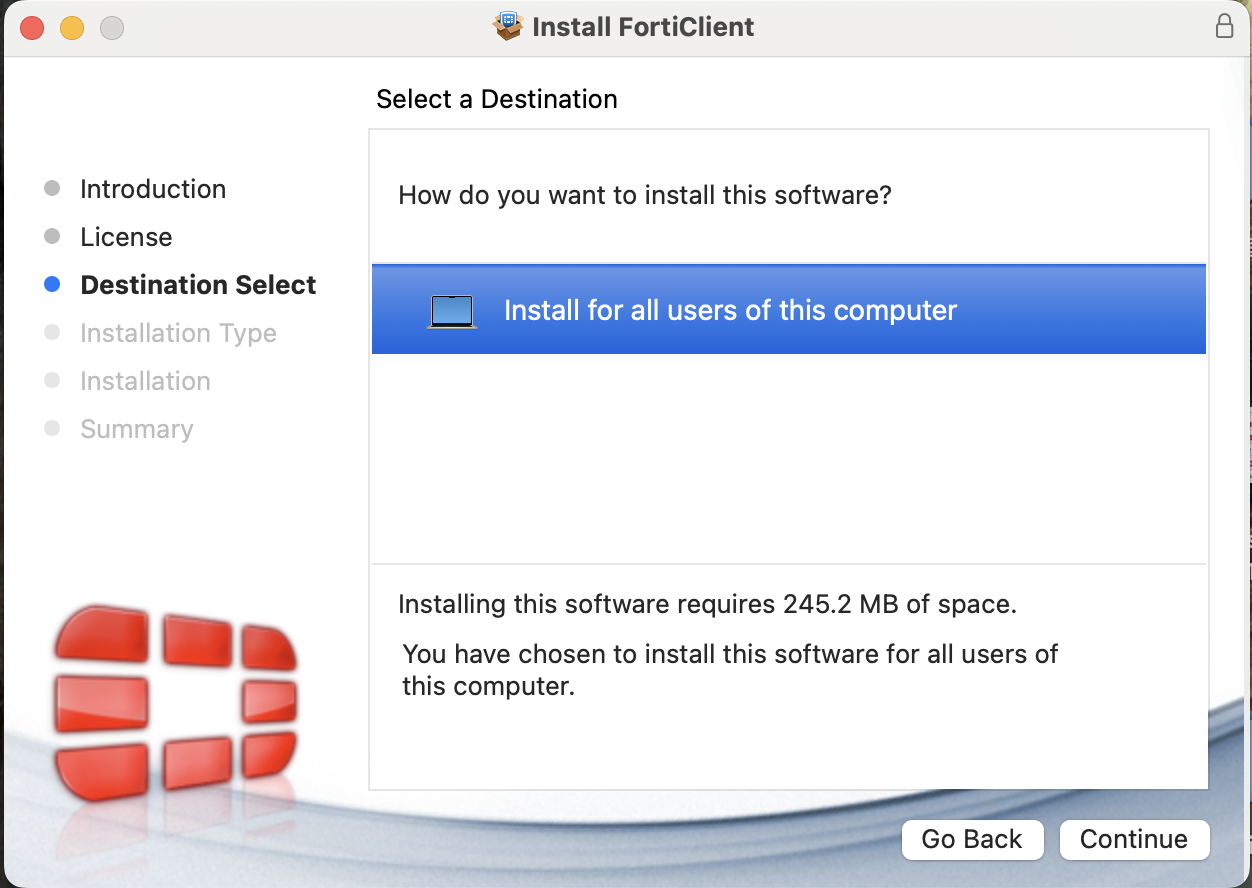The image size is (1252, 888).
Task: Click the lock icon in the title bar
Action: pos(1224,26)
